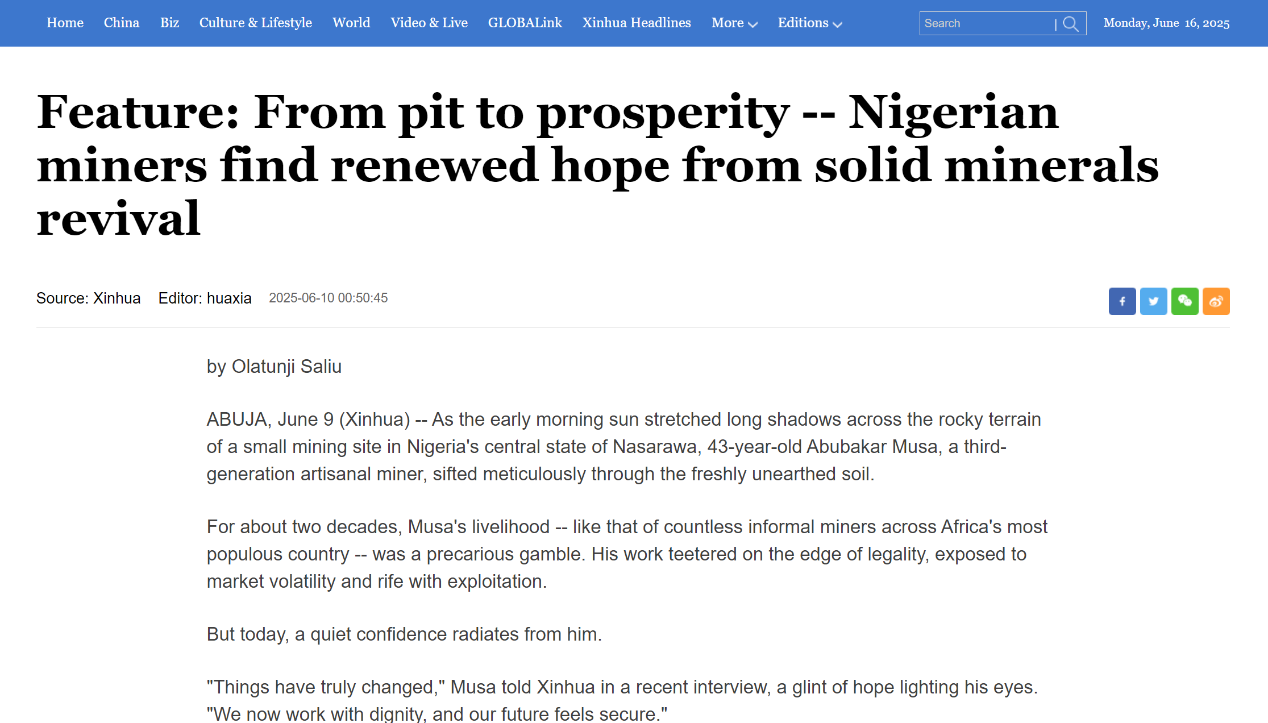1268x723 pixels.
Task: Open Culture & Lifestyle section
Action: tap(255, 23)
